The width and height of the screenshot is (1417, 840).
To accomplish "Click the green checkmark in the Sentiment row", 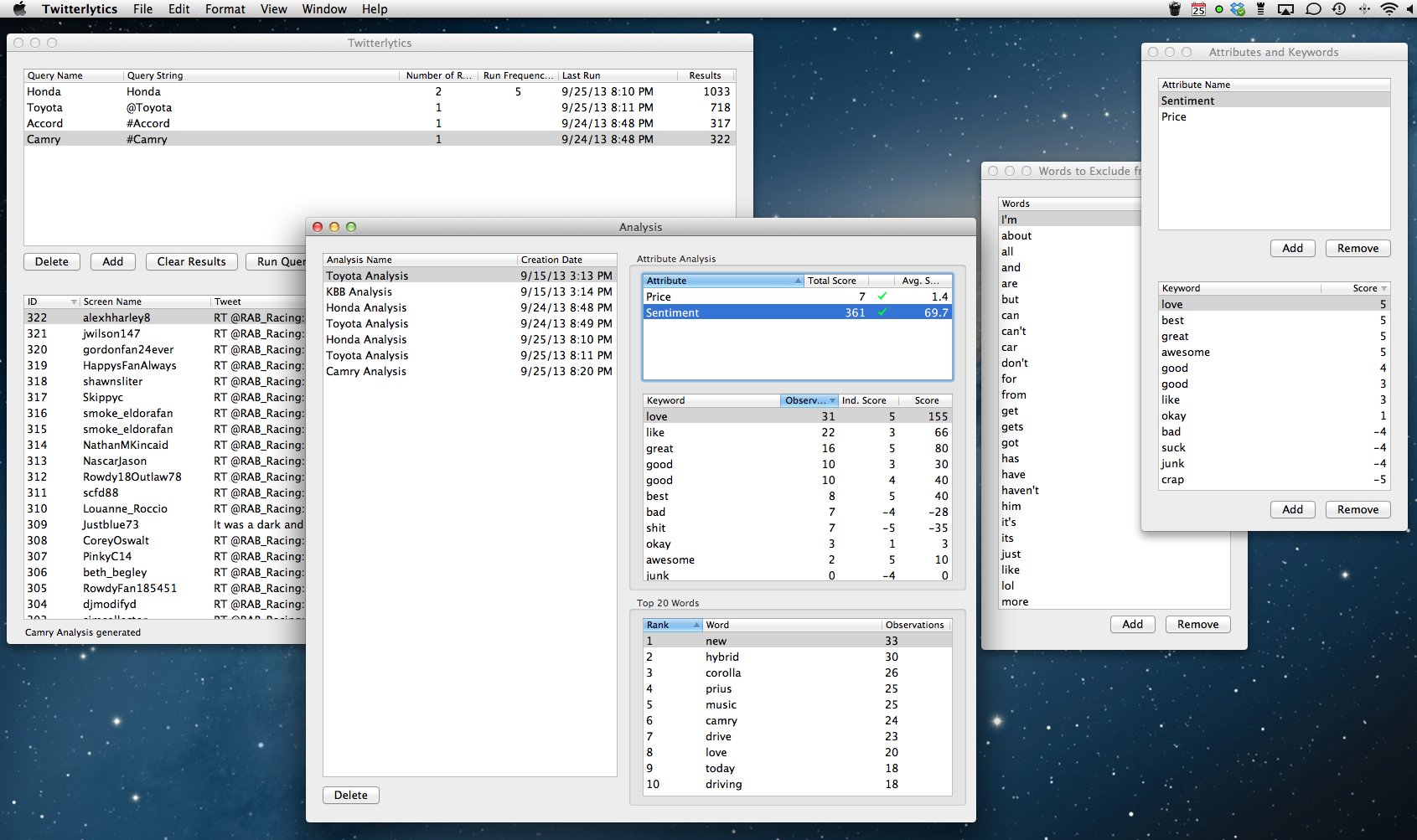I will pos(882,312).
